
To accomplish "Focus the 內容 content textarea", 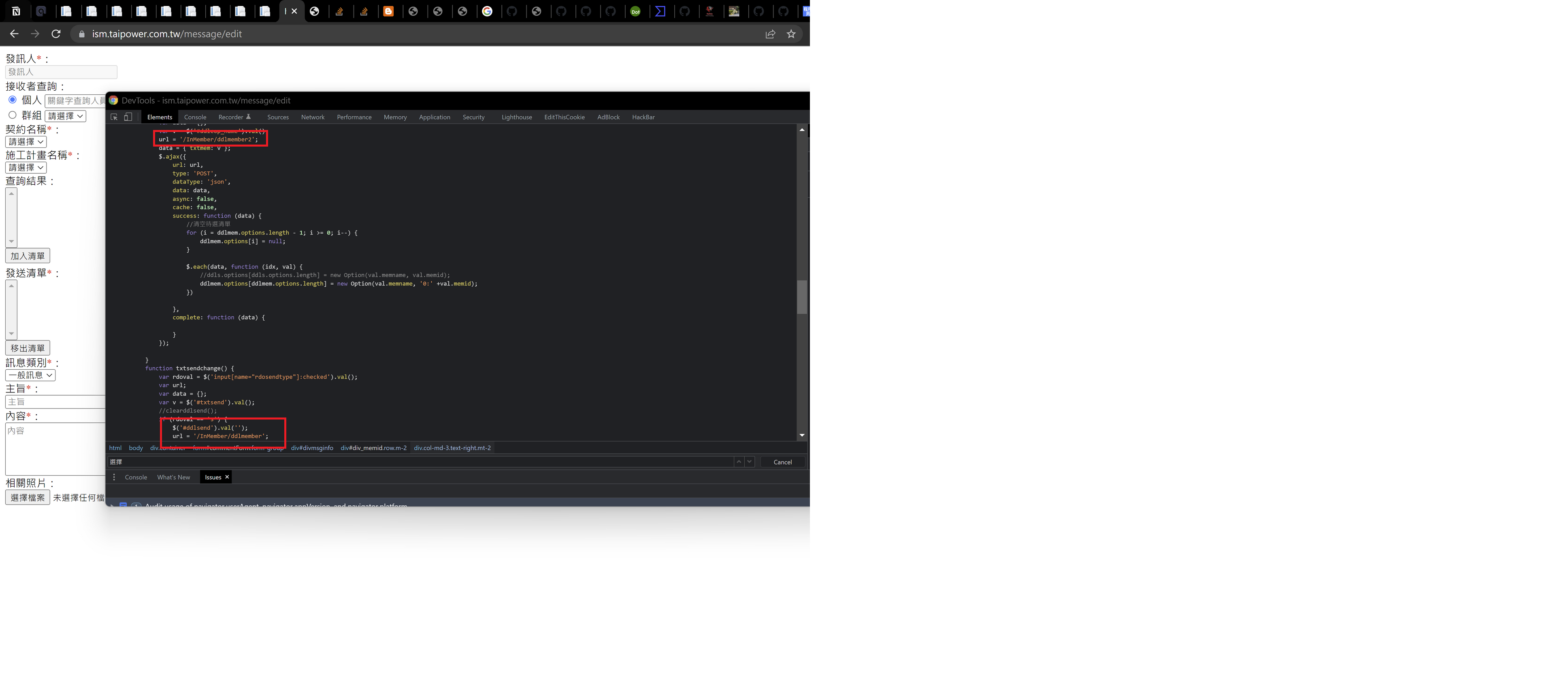I will 55,449.
